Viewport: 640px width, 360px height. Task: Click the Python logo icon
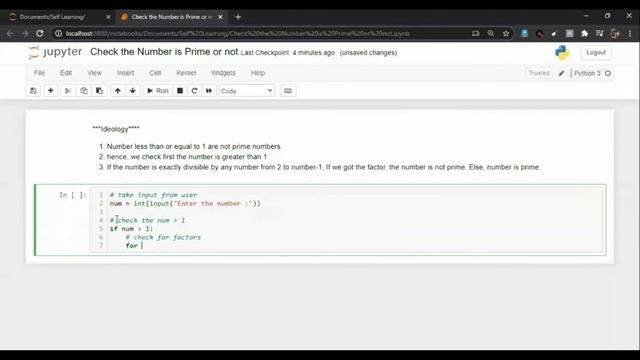[x=562, y=53]
